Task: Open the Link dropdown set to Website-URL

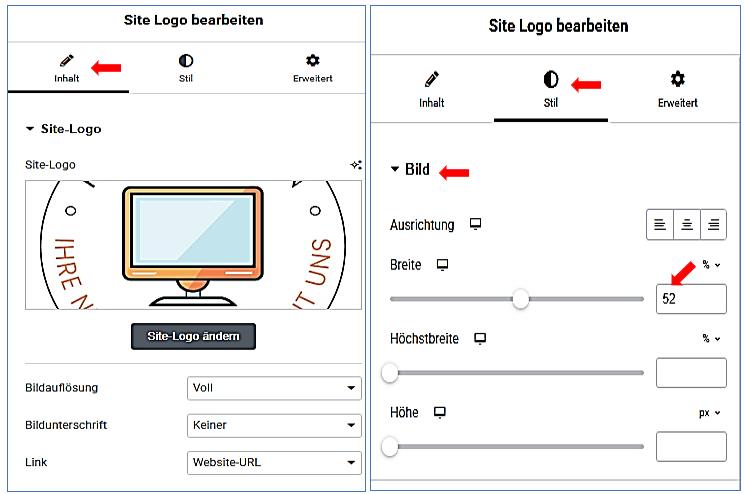Action: click(x=274, y=462)
